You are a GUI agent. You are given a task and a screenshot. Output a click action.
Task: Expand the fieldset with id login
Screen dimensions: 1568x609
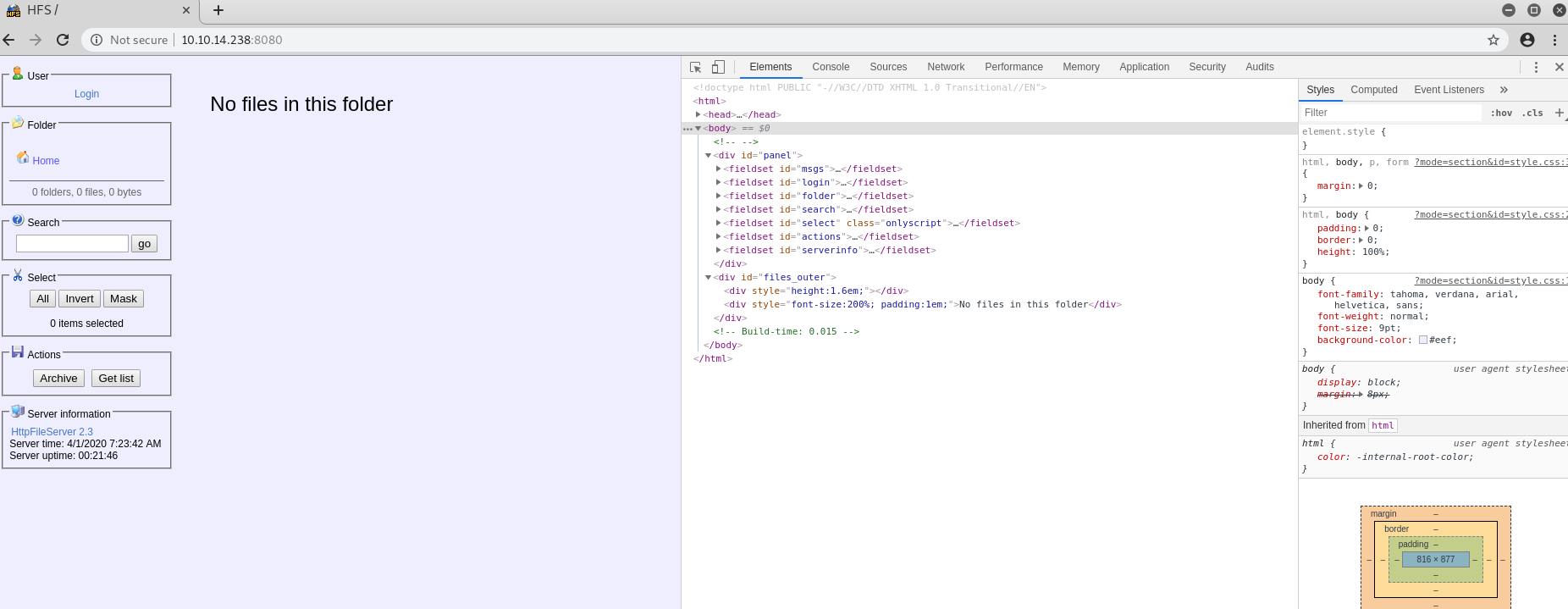point(719,182)
